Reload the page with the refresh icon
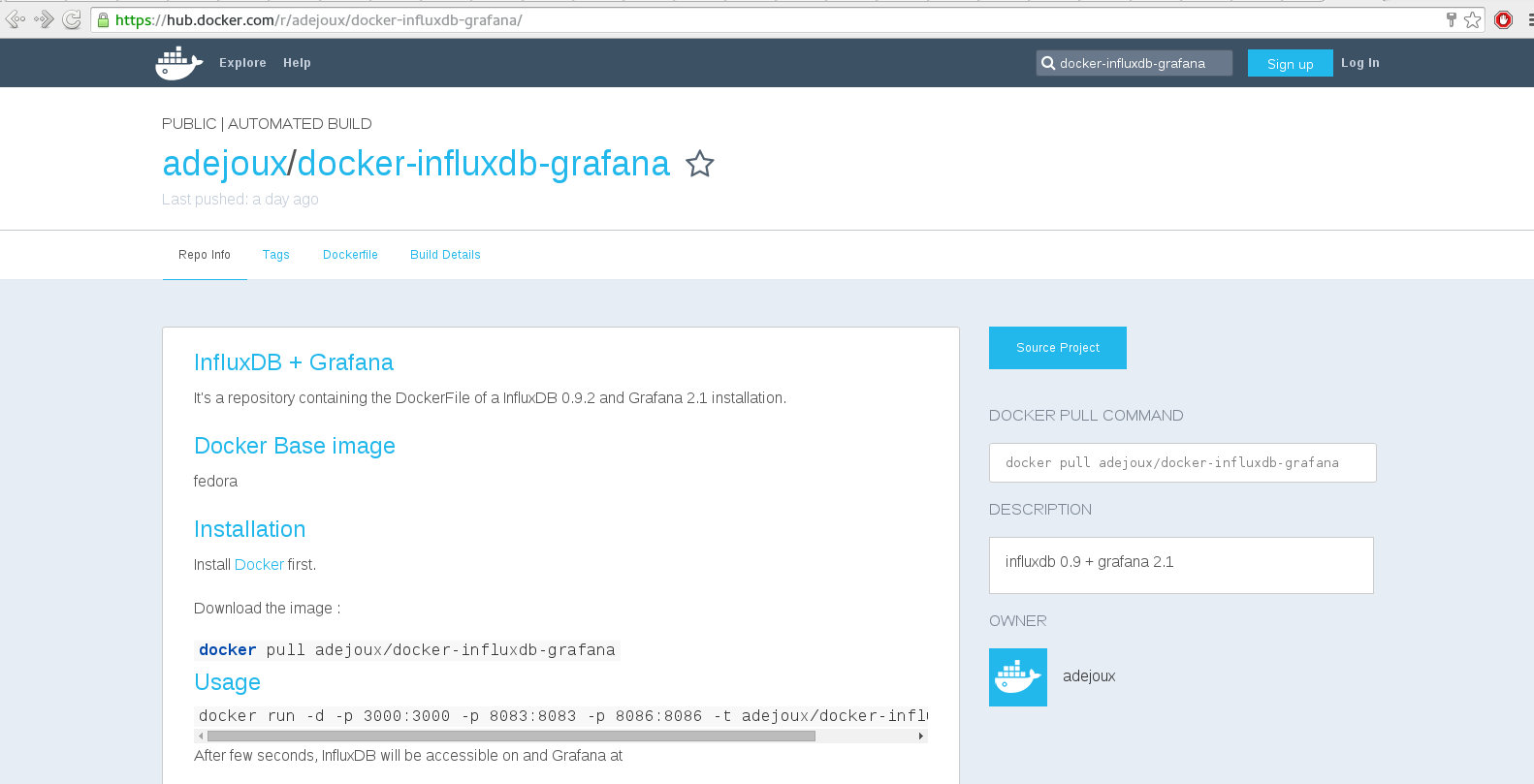 [x=72, y=19]
